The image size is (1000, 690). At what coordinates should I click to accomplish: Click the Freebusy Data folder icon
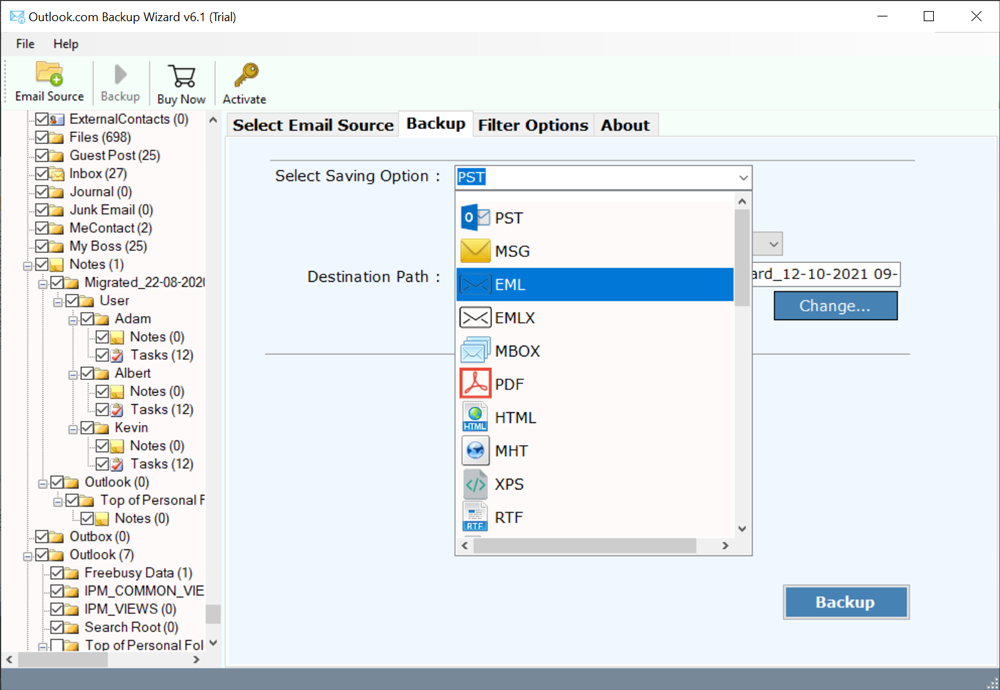[72, 573]
